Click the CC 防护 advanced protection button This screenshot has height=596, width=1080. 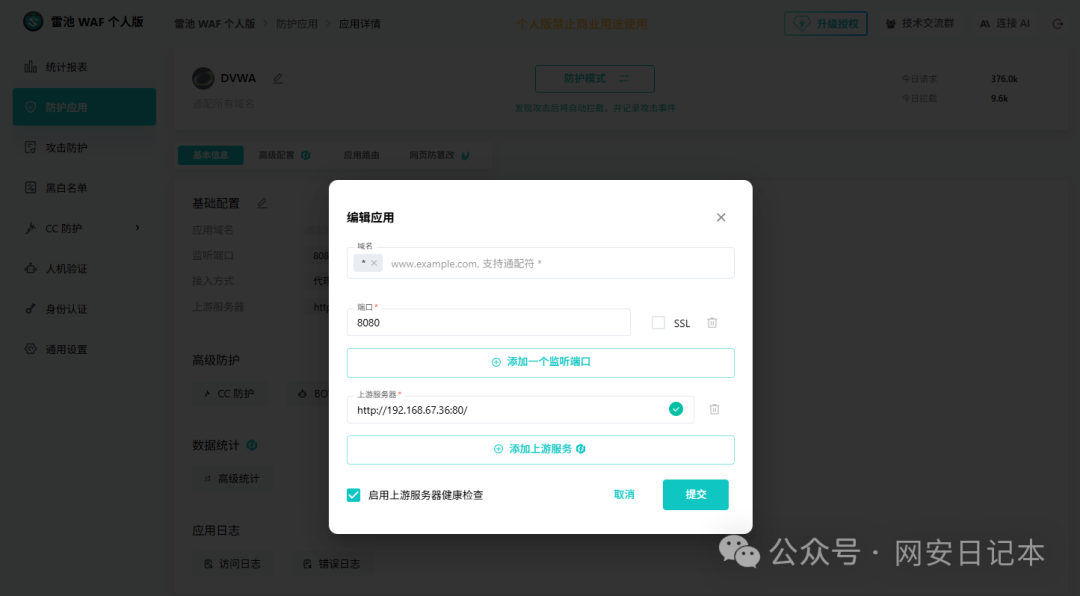tap(229, 393)
